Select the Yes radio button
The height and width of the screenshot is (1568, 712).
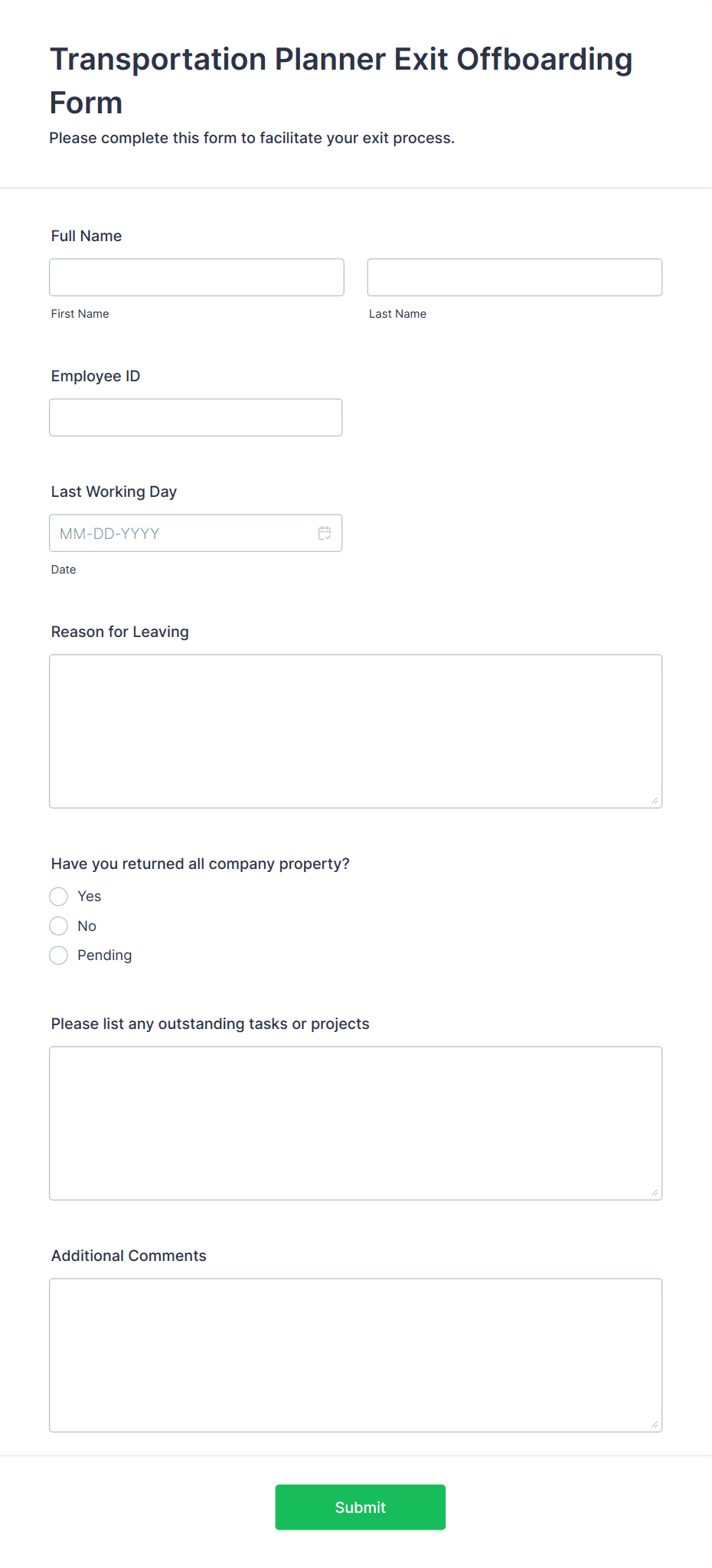[58, 897]
